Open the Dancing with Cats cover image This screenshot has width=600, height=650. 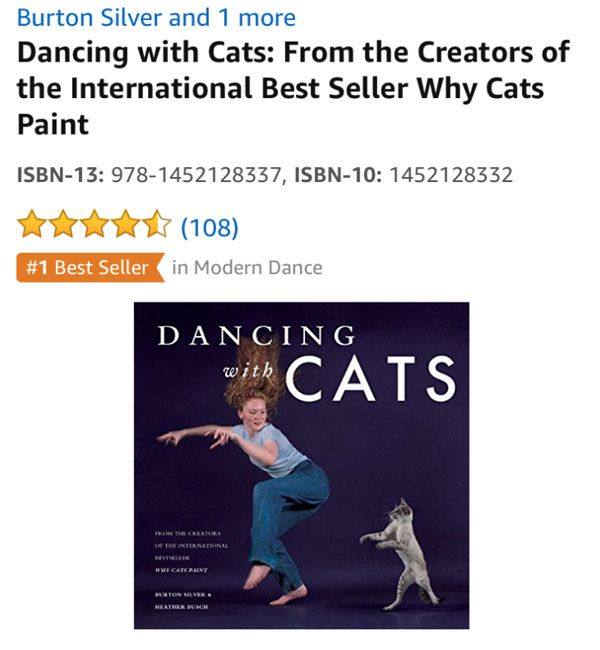(301, 465)
